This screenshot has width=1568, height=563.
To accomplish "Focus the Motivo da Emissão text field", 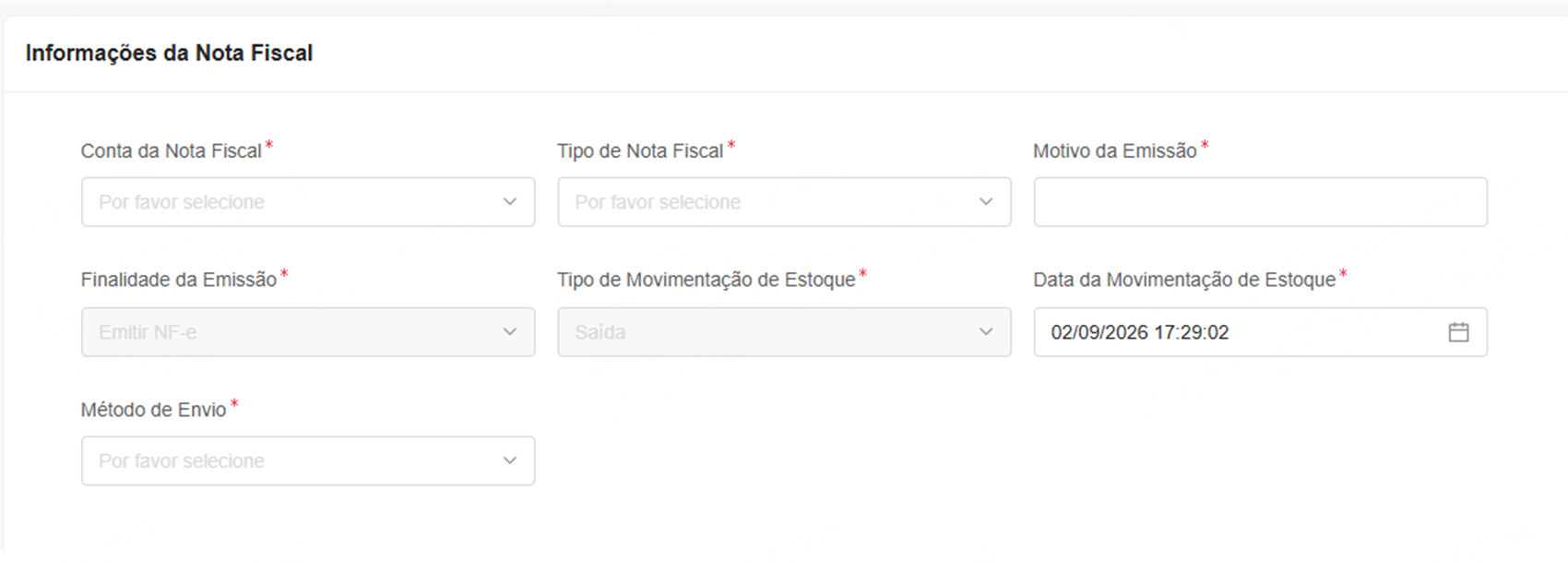I will coord(1260,202).
